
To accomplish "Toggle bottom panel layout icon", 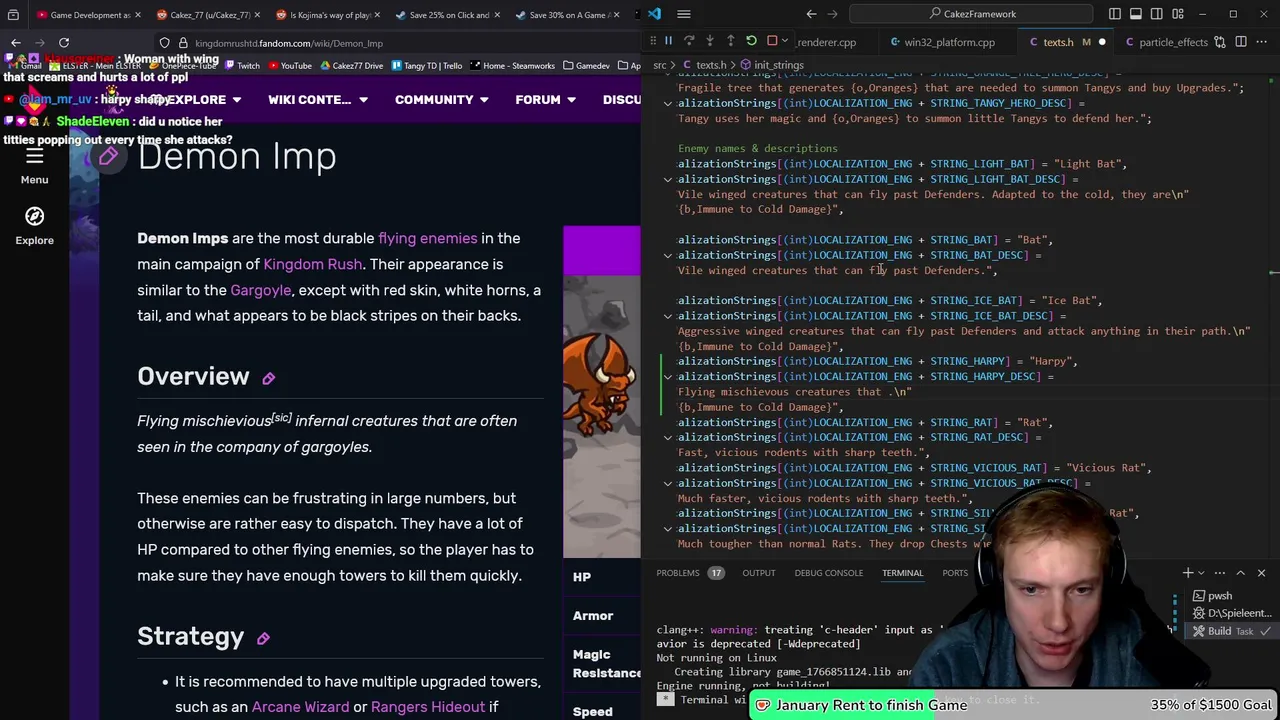I will [x=1136, y=14].
